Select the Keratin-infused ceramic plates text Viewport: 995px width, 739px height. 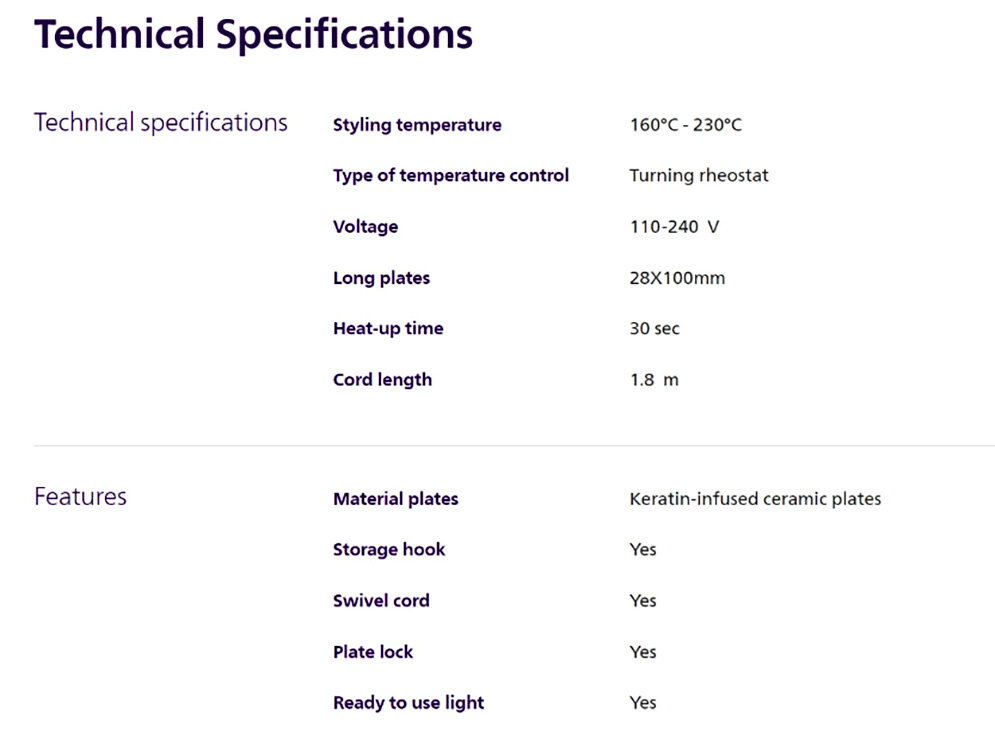(754, 499)
